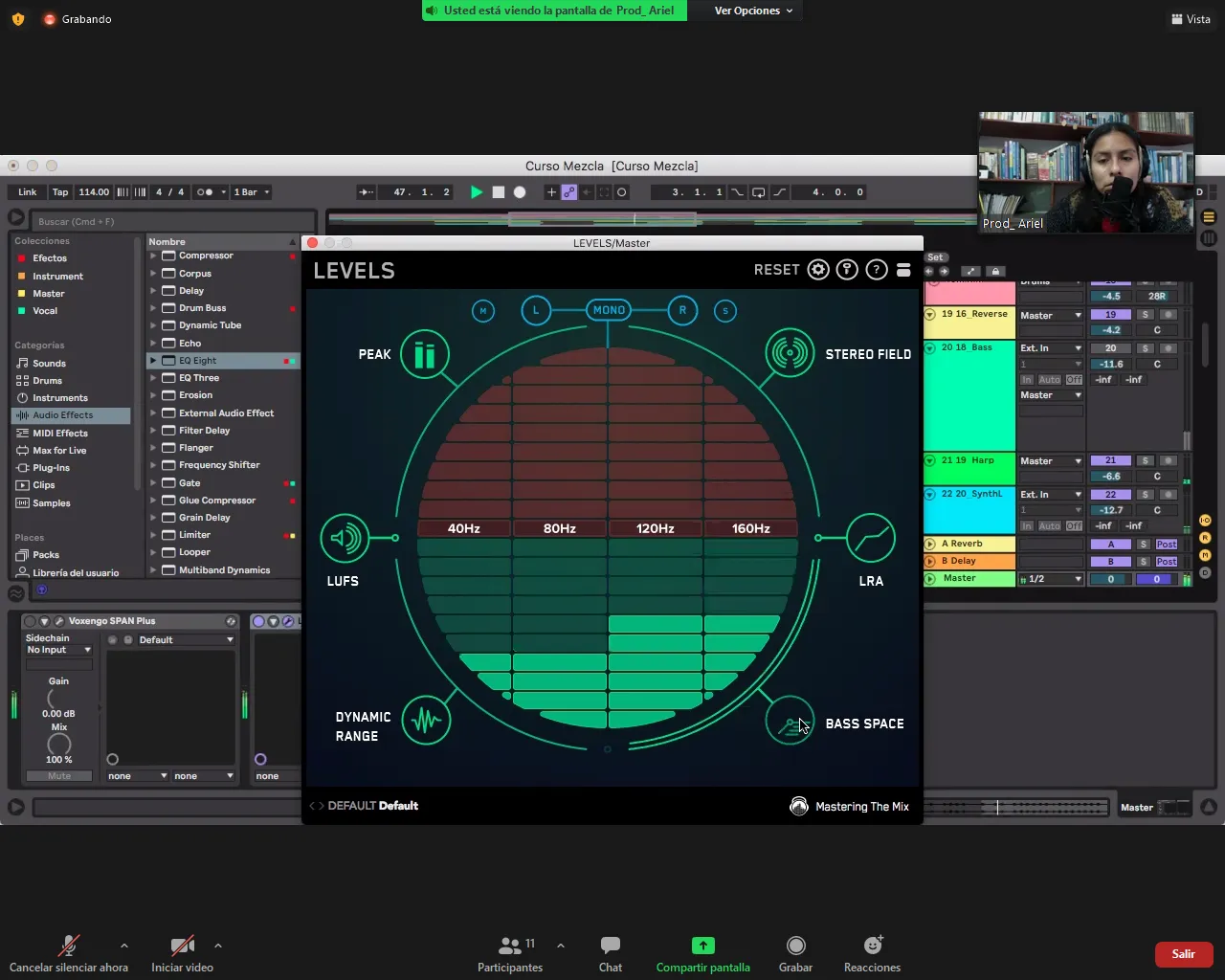
Task: Toggle the M mid channel button
Action: tap(483, 310)
